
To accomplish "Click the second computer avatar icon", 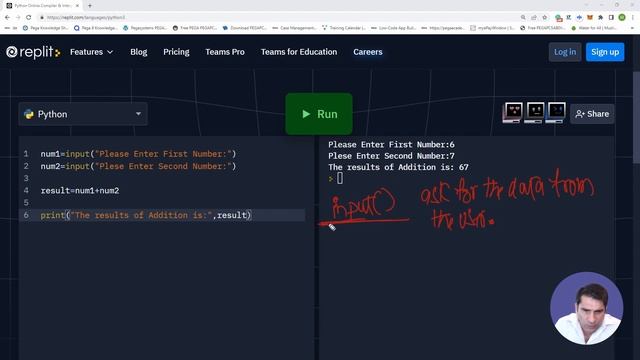I will pyautogui.click(x=535, y=113).
